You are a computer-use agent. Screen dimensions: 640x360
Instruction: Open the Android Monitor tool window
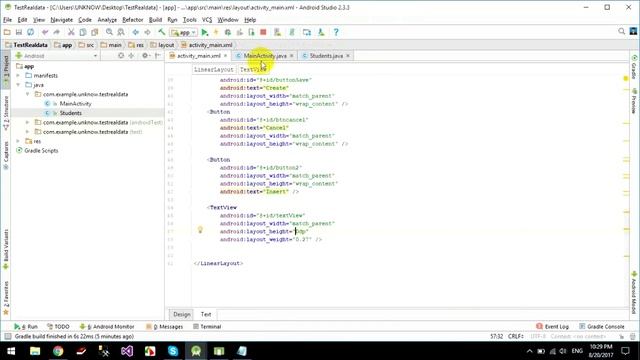107,327
